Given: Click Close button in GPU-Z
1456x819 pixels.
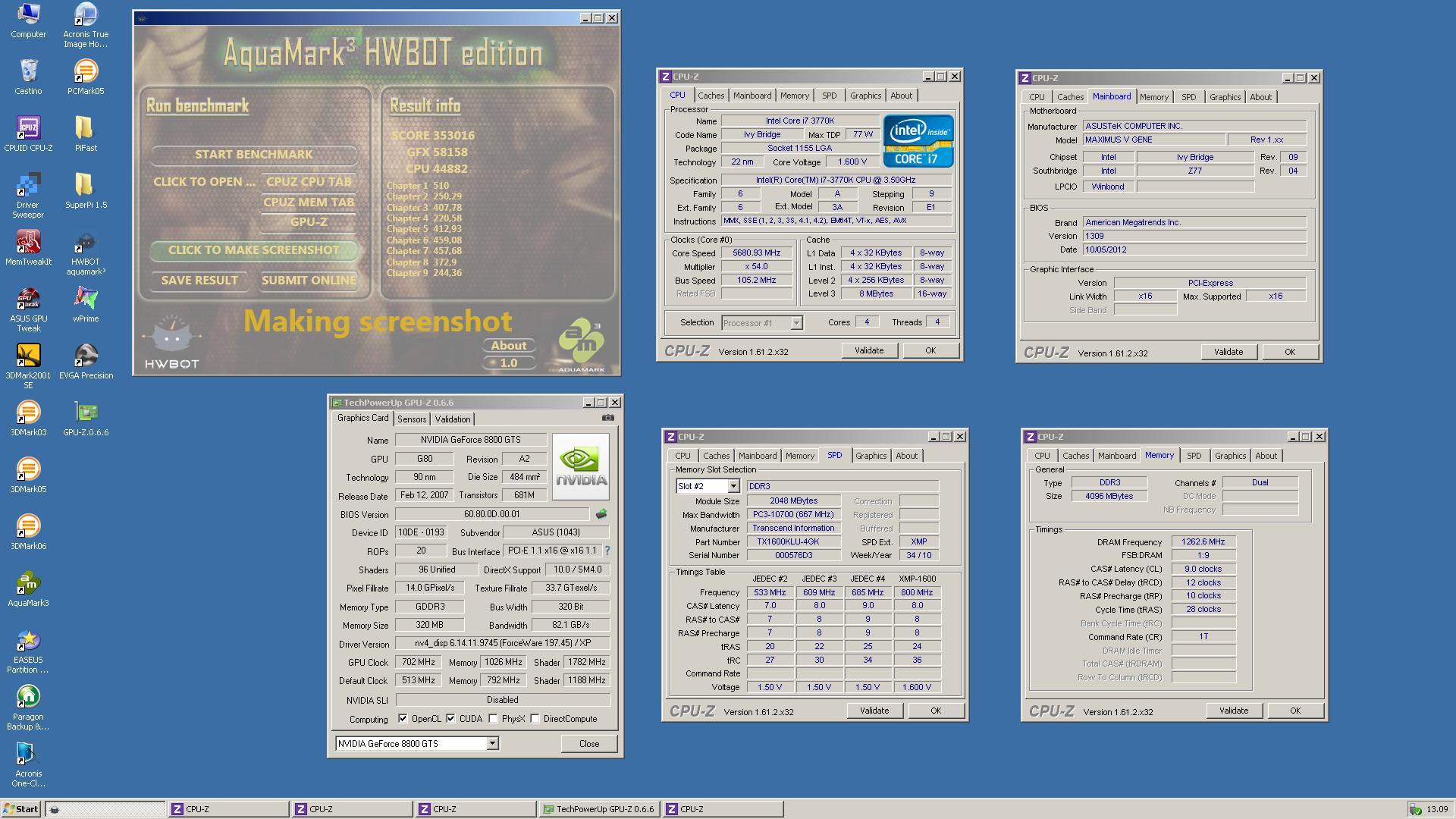Looking at the screenshot, I should [x=589, y=743].
